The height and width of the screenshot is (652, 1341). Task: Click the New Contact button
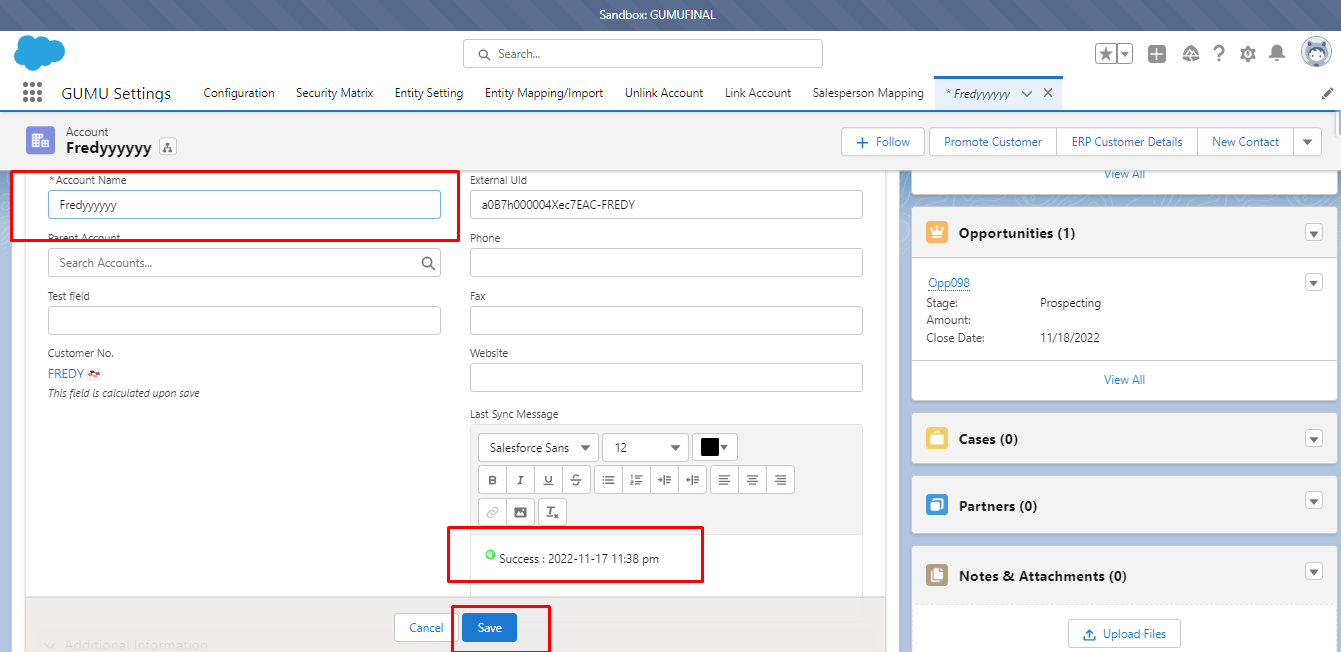(1245, 142)
